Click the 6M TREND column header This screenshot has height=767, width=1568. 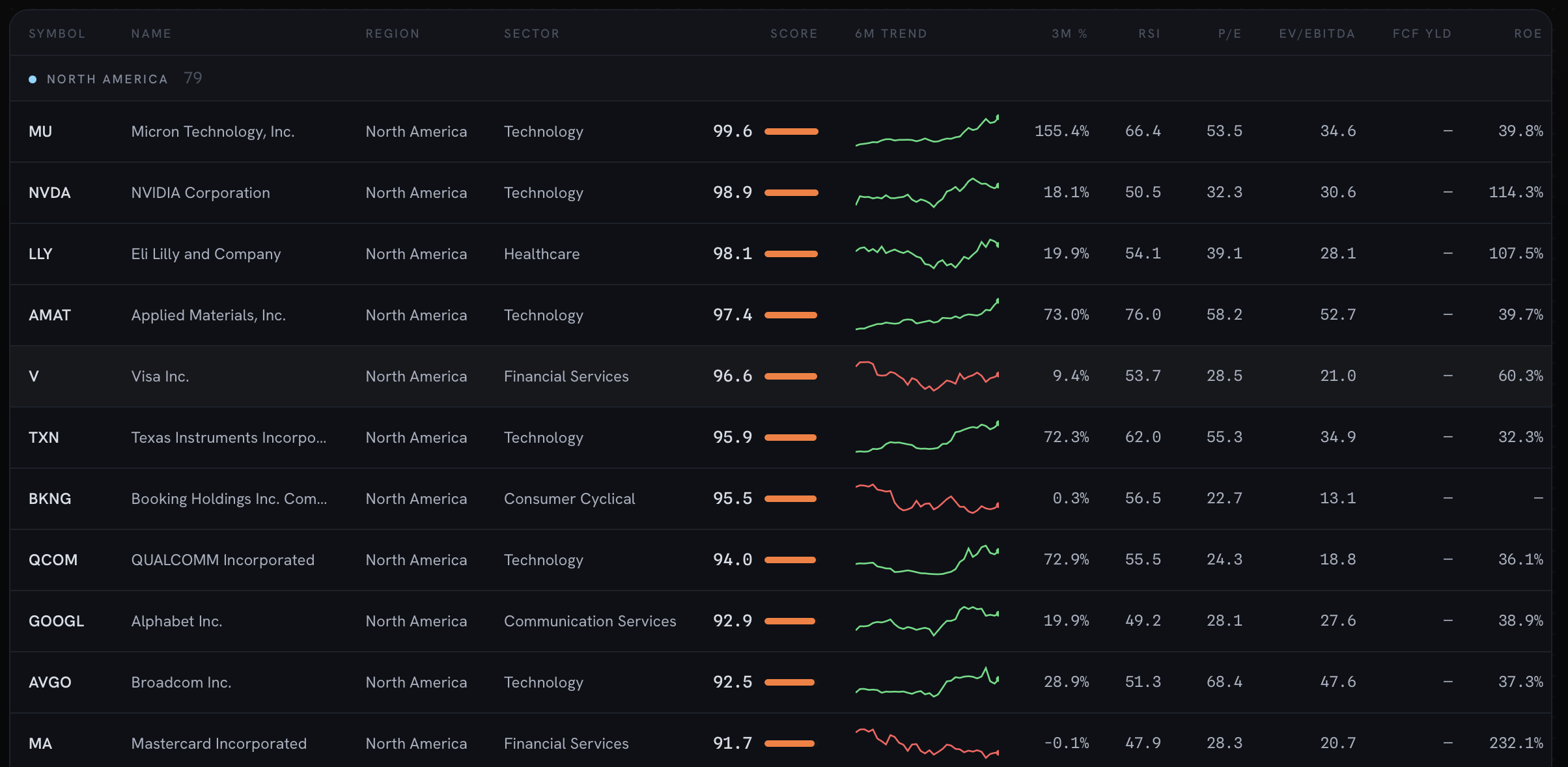[x=891, y=34]
